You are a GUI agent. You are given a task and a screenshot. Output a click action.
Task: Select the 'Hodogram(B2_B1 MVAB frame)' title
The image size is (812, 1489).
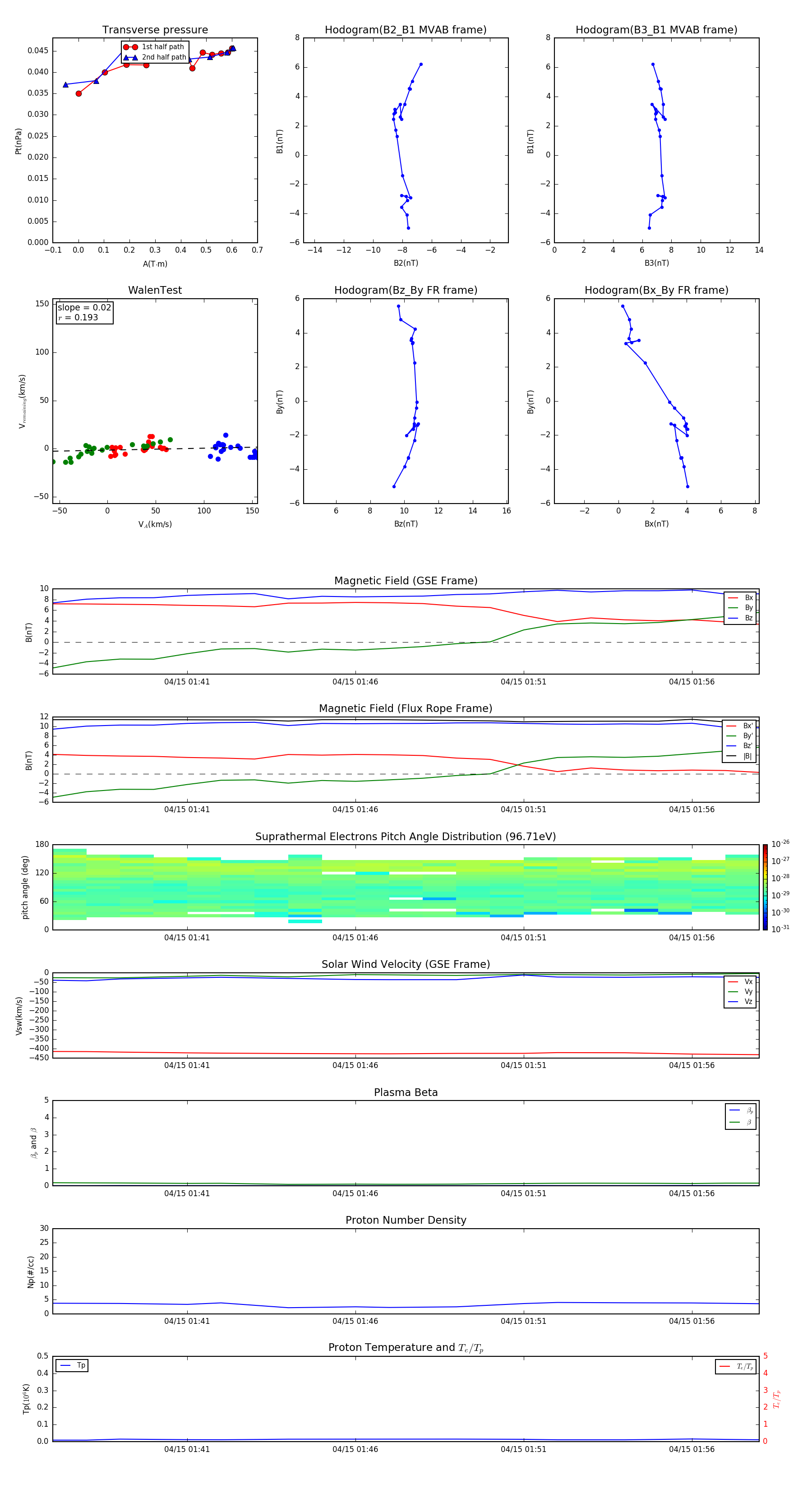pyautogui.click(x=405, y=30)
